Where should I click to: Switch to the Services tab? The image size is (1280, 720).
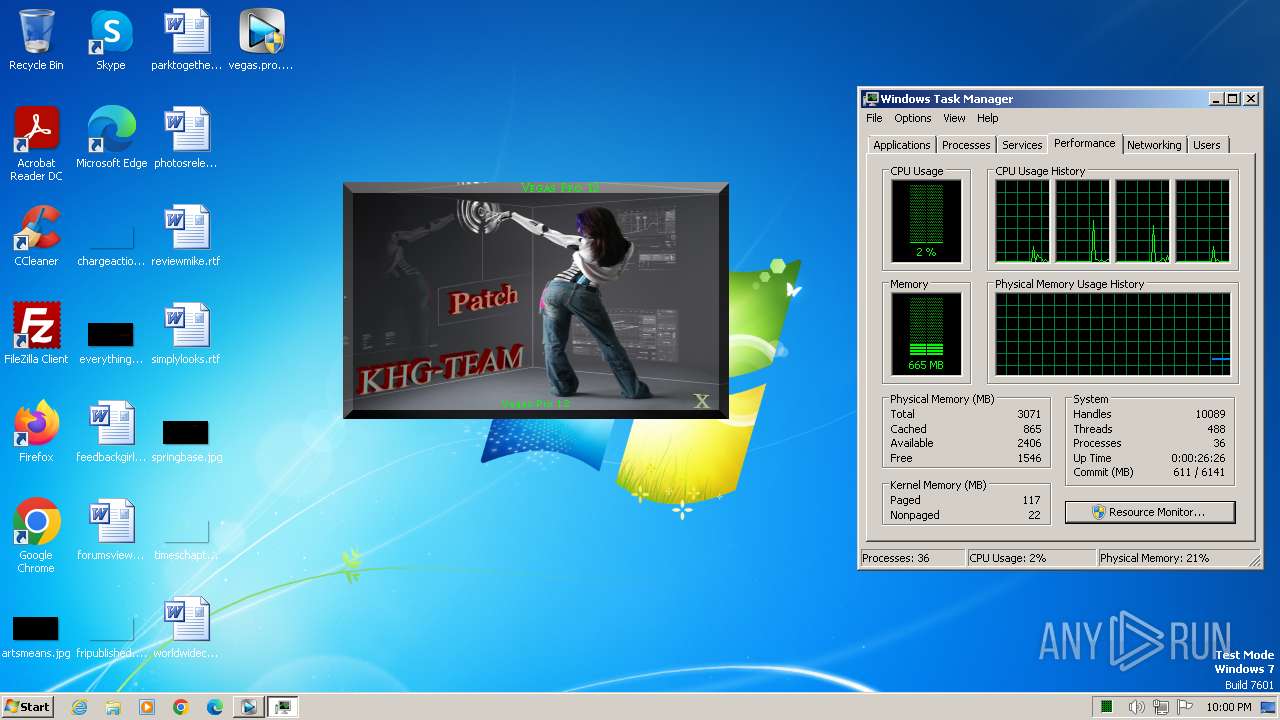1022,145
